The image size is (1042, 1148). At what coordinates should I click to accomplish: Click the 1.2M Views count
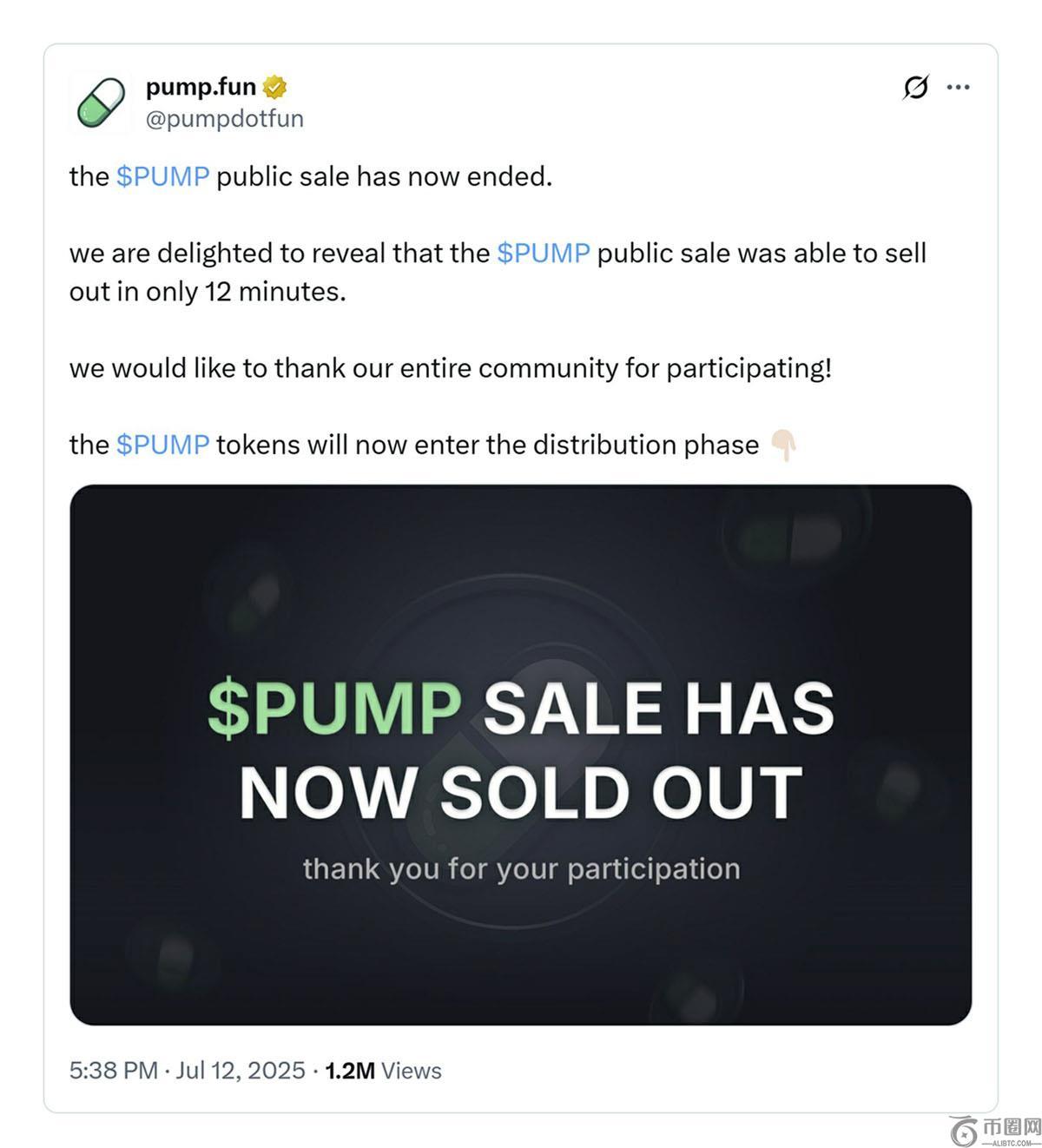[x=383, y=1071]
